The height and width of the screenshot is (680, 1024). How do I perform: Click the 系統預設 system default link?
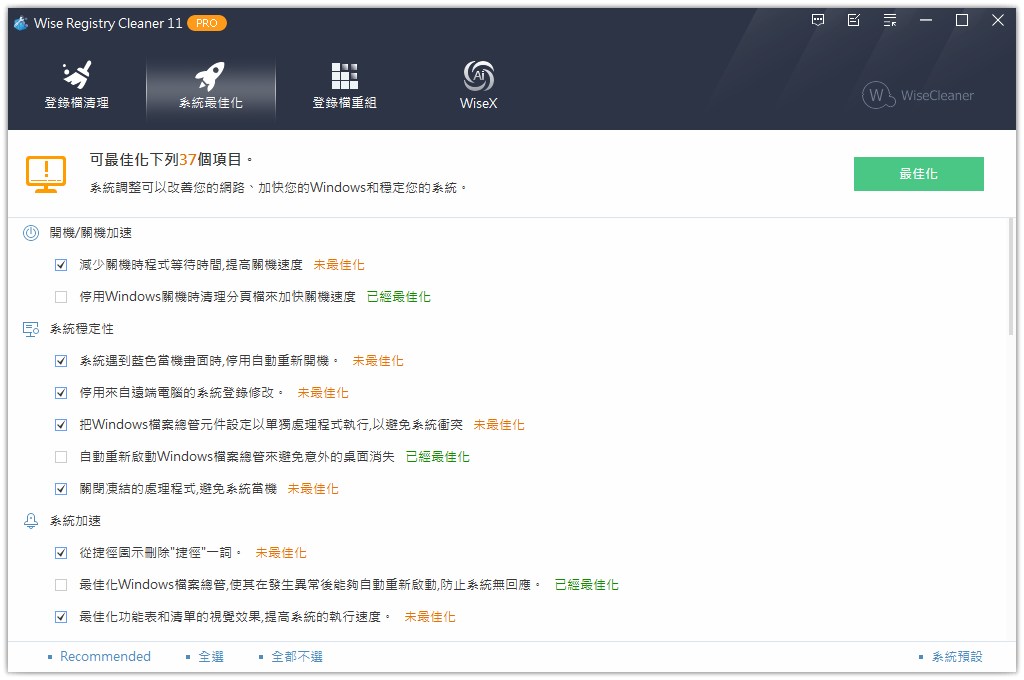957,656
